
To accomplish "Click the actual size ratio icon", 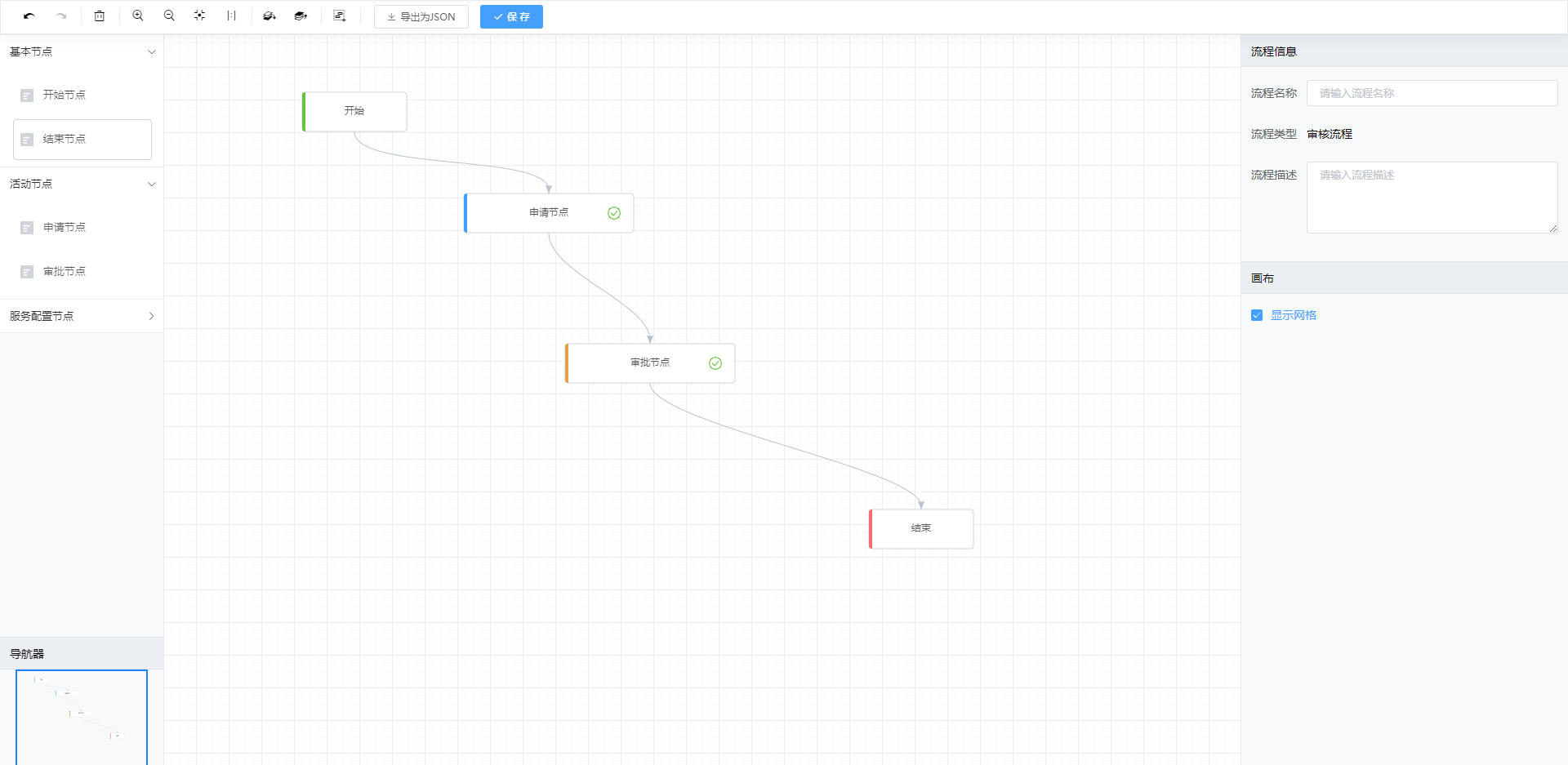I will (x=232, y=16).
